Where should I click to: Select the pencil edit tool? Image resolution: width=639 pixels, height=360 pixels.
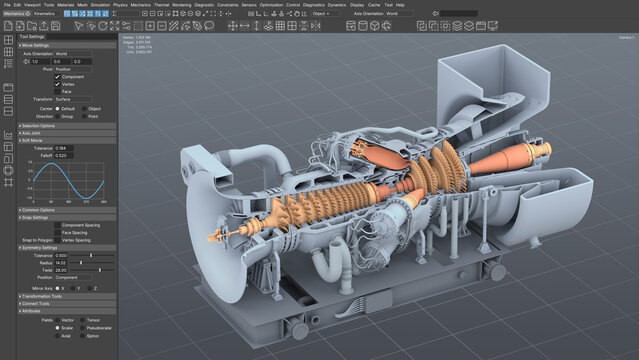174,26
